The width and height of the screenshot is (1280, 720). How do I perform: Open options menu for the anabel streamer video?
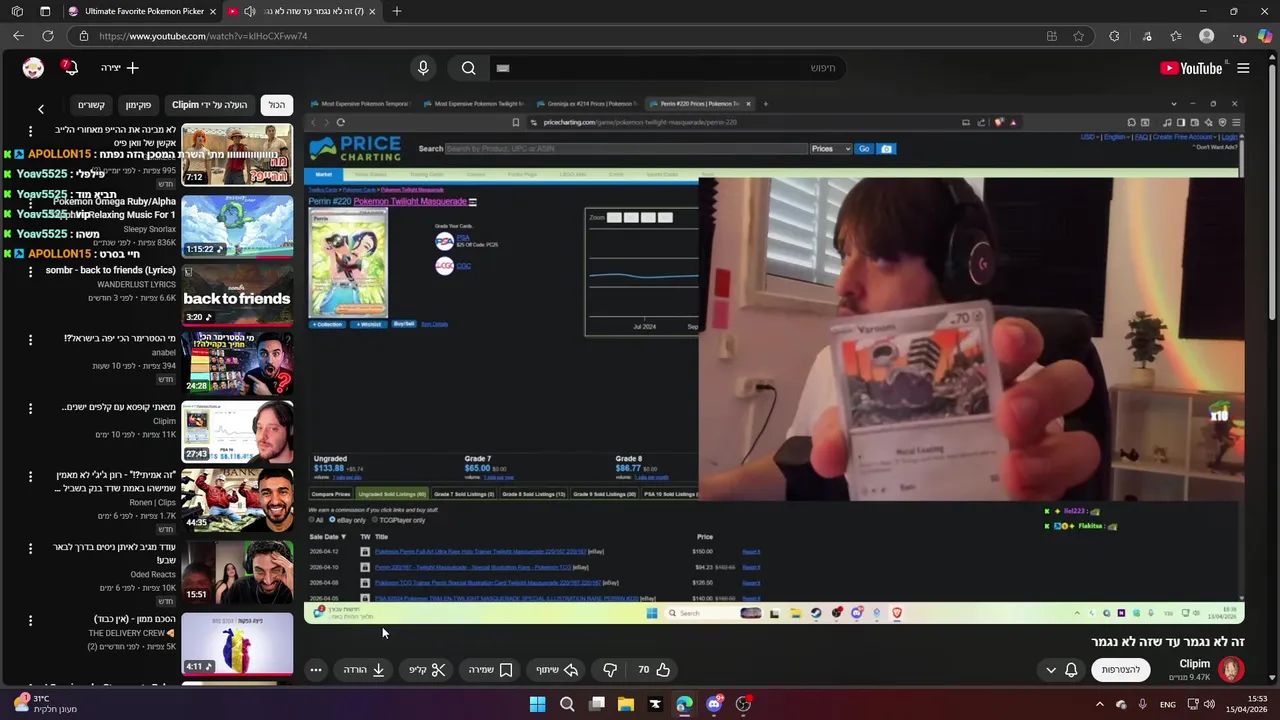(30, 339)
